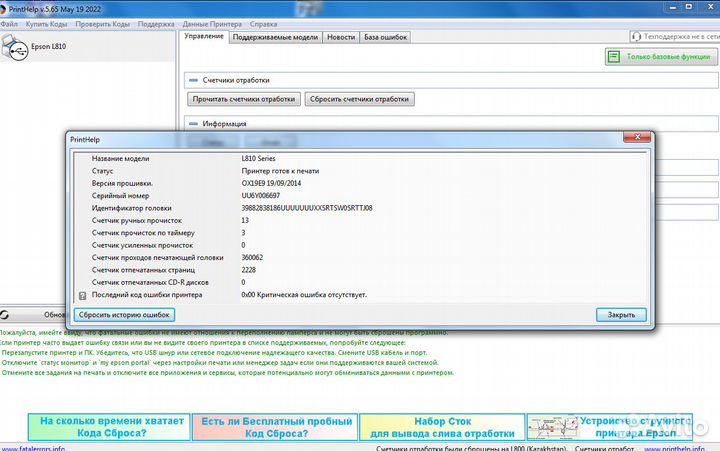
Task: Select printed pages value 2228
Action: tap(248, 270)
